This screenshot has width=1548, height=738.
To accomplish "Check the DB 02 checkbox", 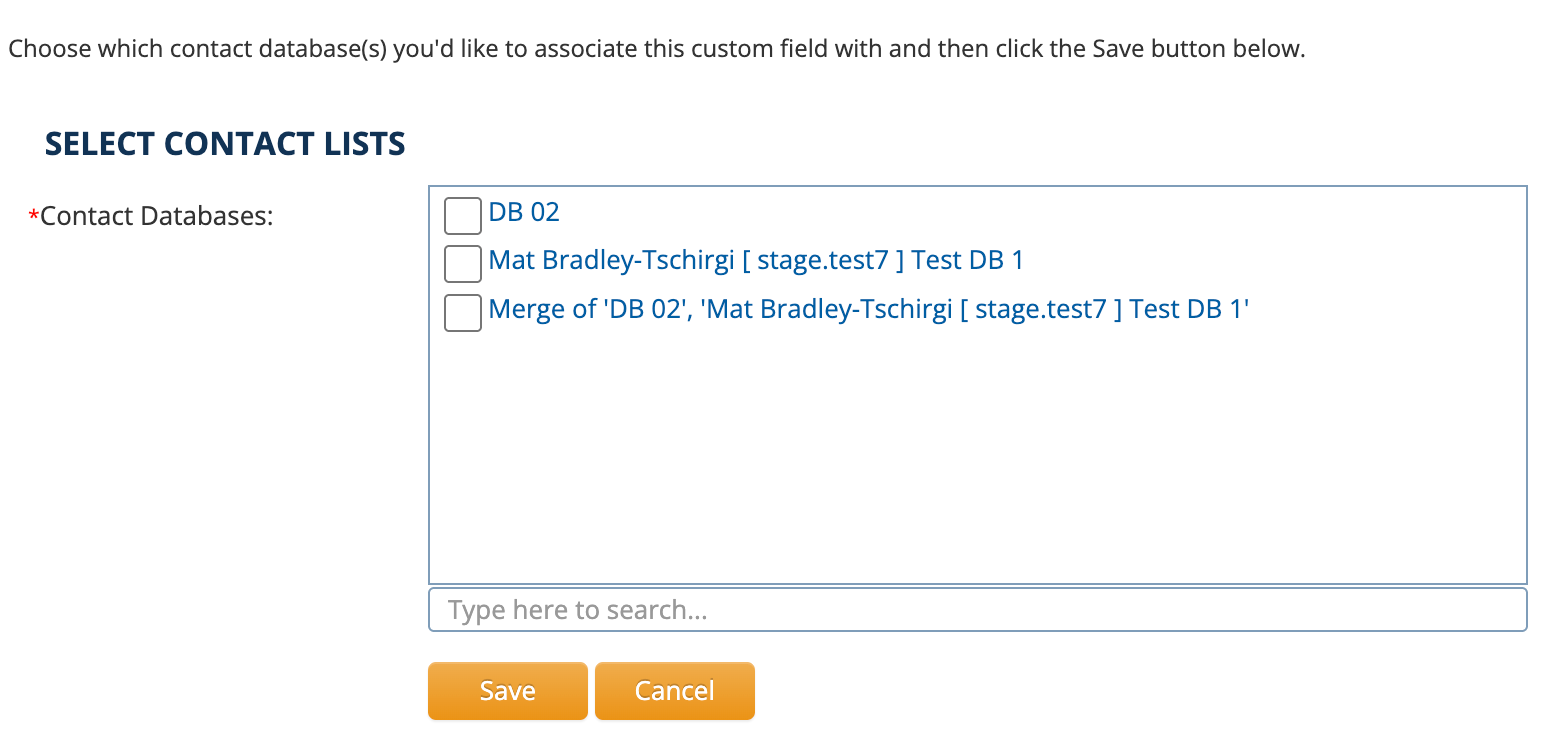I will (x=462, y=215).
